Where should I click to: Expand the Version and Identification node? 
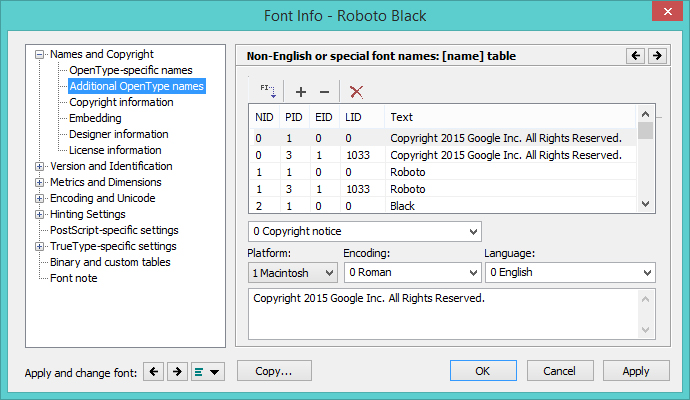click(40, 167)
